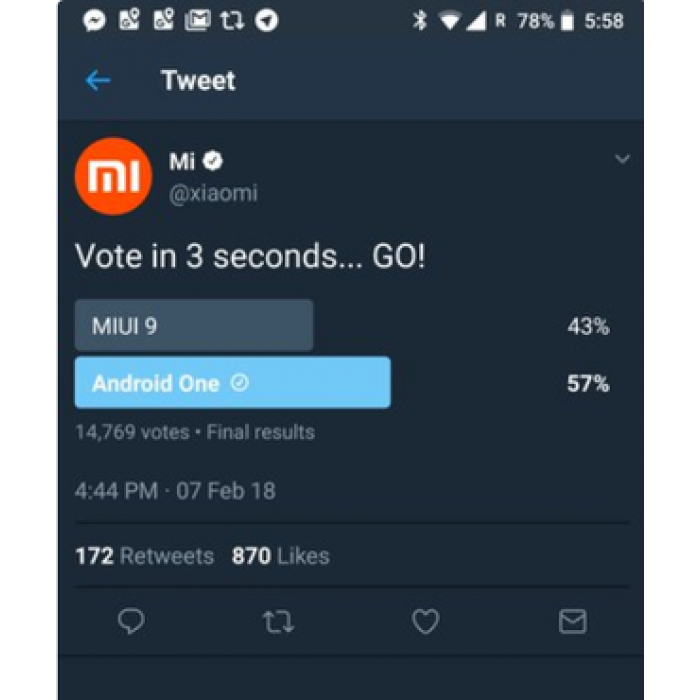Image resolution: width=700 pixels, height=700 pixels.
Task: Tap the Telegram notification icon
Action: [x=267, y=20]
